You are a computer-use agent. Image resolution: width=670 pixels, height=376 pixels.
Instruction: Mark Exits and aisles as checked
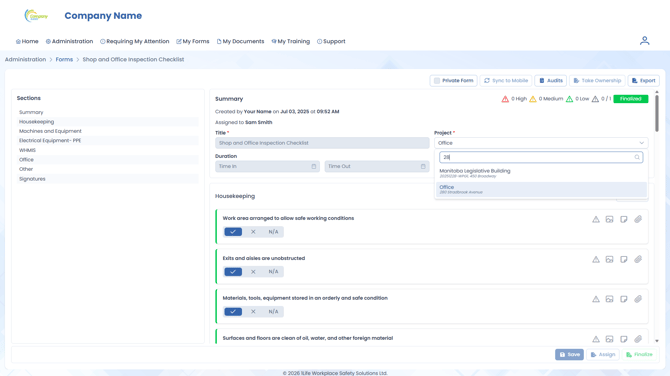[x=233, y=272]
